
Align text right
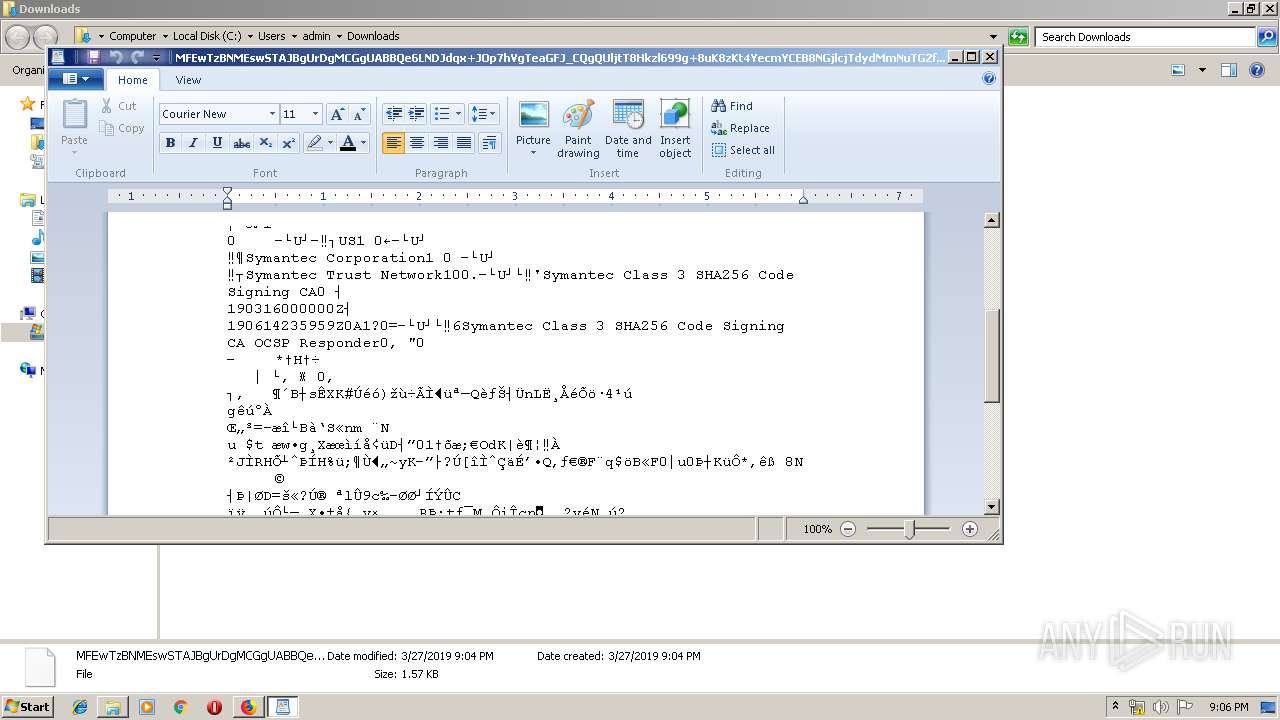pos(441,143)
